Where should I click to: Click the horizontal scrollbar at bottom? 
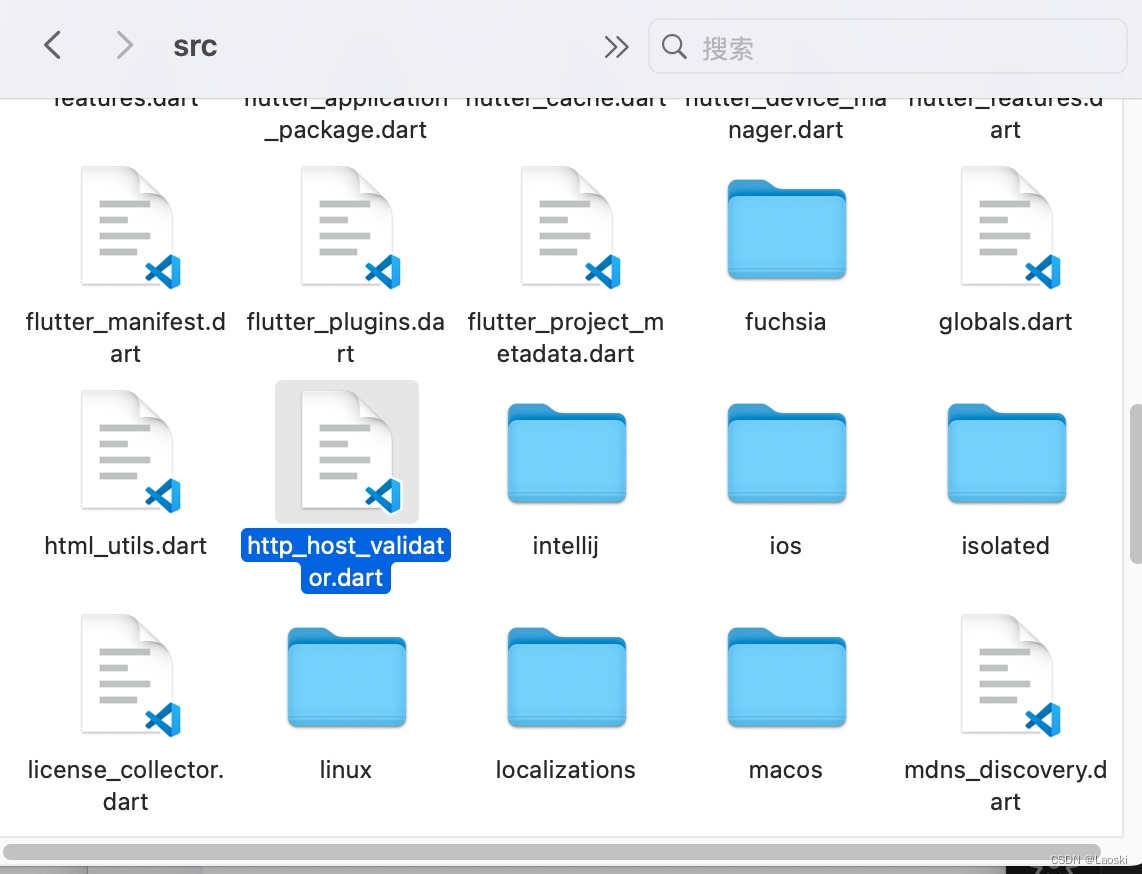click(x=551, y=853)
